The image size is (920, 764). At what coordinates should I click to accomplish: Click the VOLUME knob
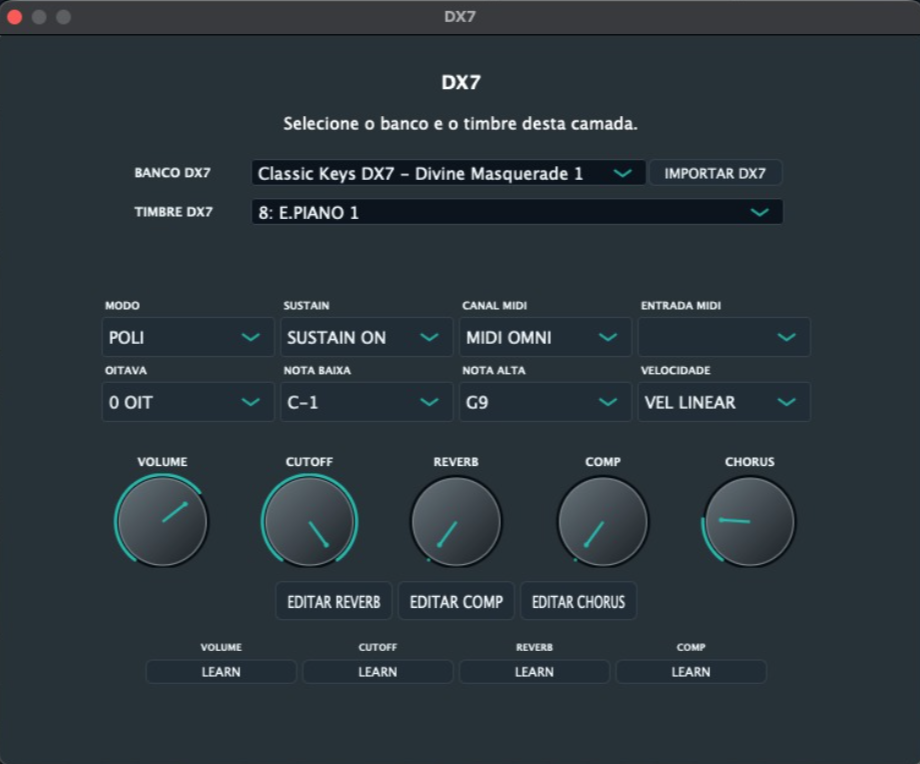163,521
